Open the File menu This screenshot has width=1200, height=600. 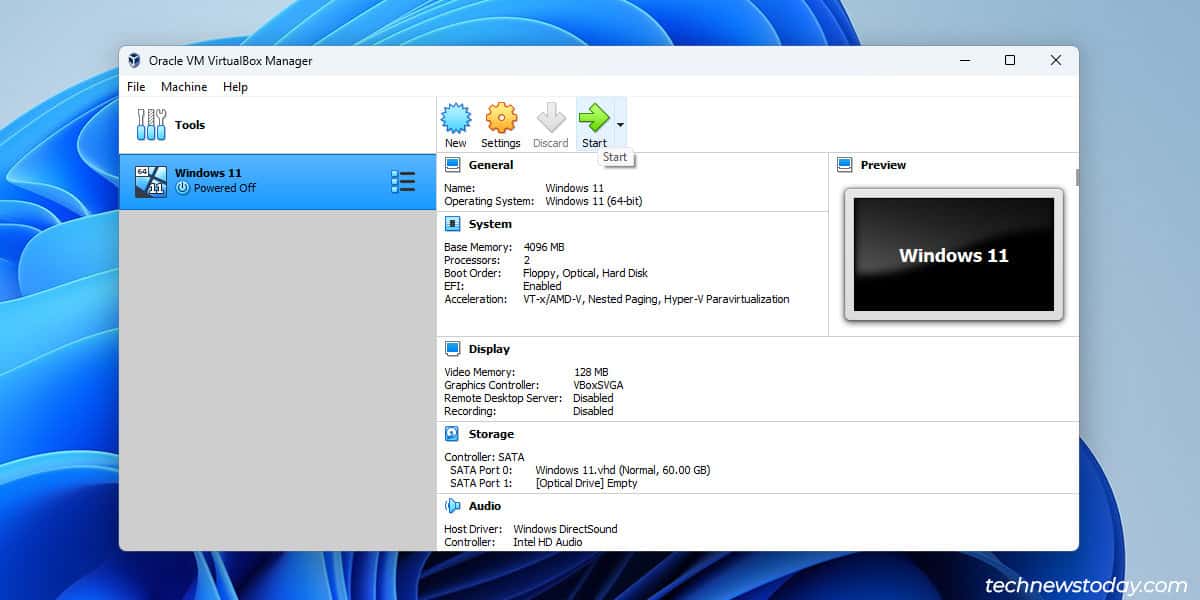click(x=136, y=87)
